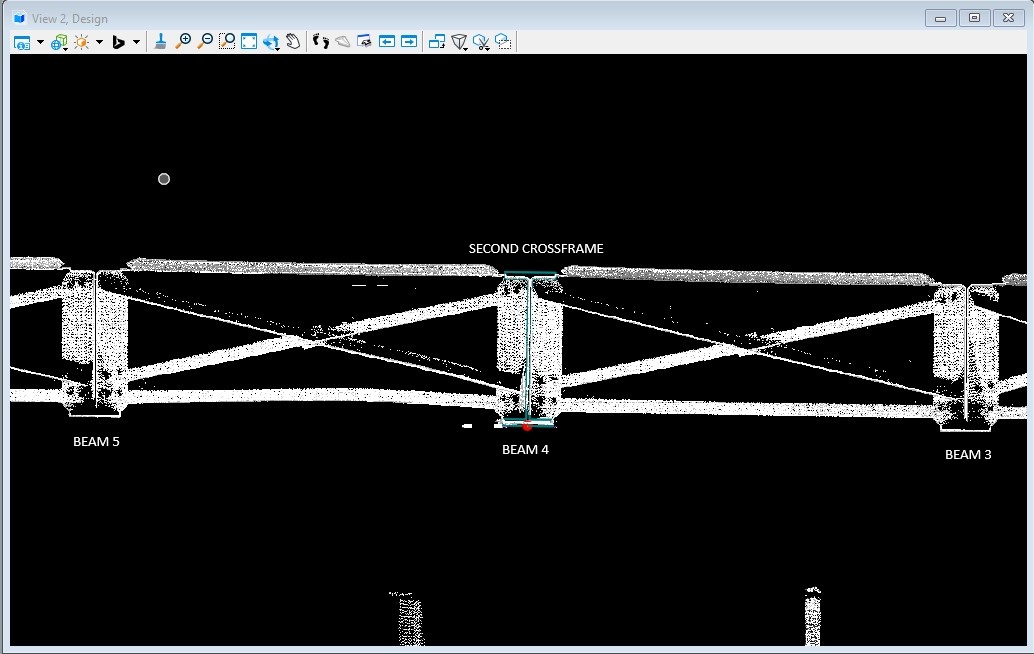This screenshot has width=1034, height=654.
Task: Expand the View Attributes dropdown arrow
Action: (x=40, y=42)
